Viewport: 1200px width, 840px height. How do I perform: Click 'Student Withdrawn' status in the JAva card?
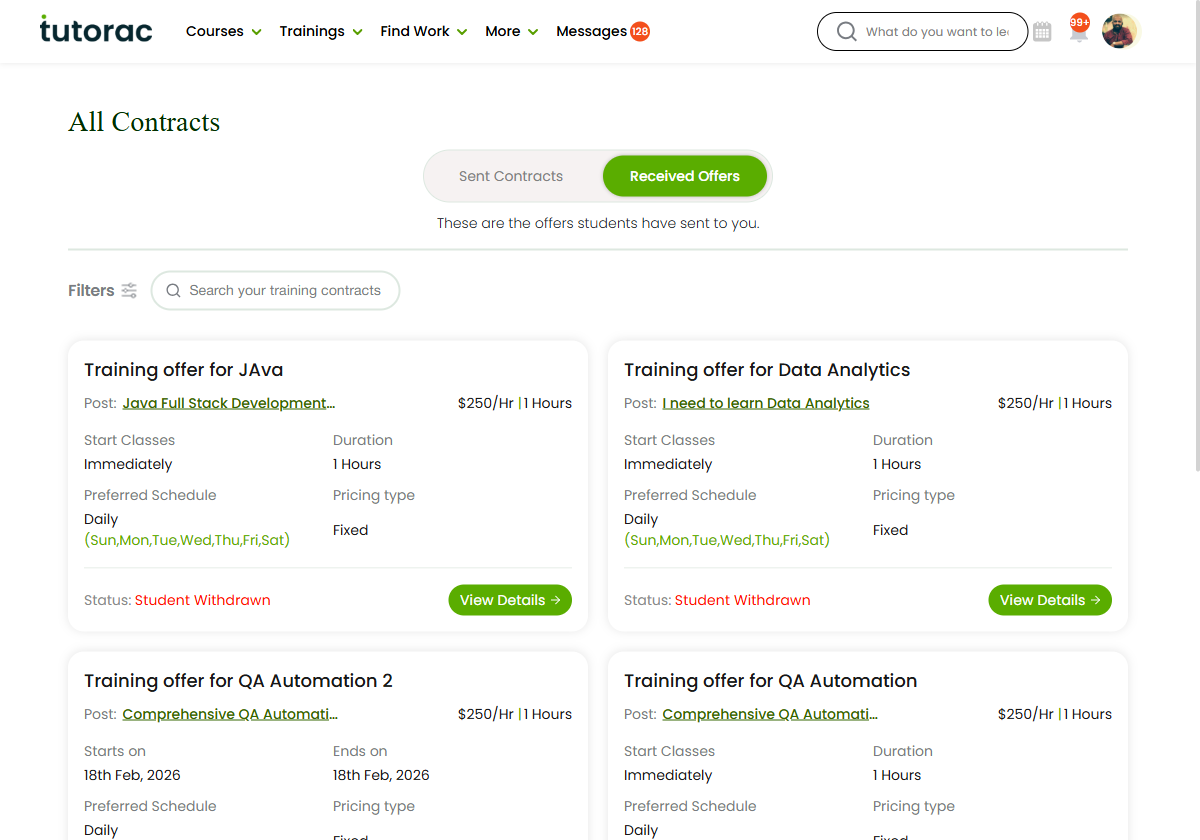pos(203,600)
